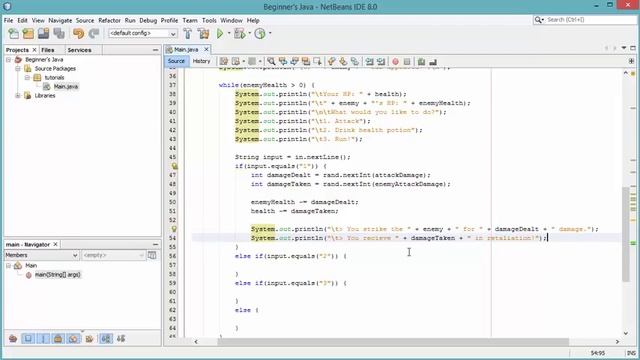Click the editor vertical scrollbar thumb

626,234
